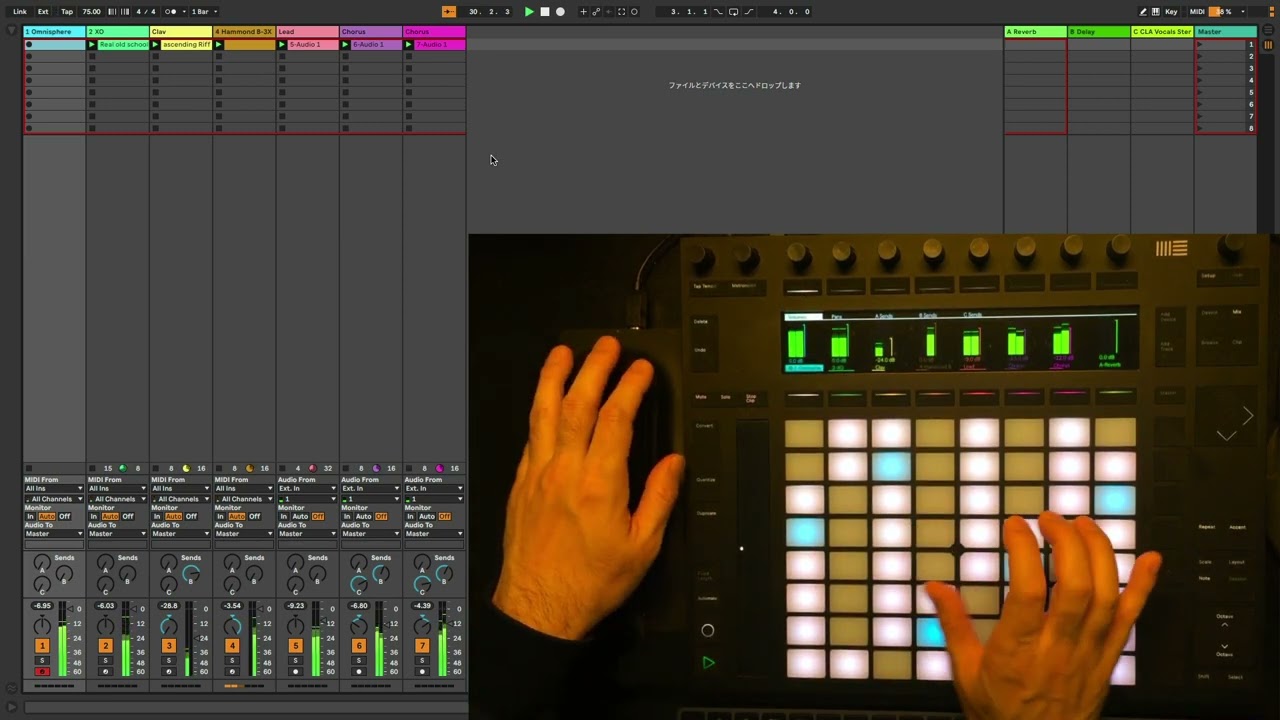The image size is (1280, 720).
Task: Open track 1 'All Ins' input dropdown
Action: pyautogui.click(x=54, y=489)
